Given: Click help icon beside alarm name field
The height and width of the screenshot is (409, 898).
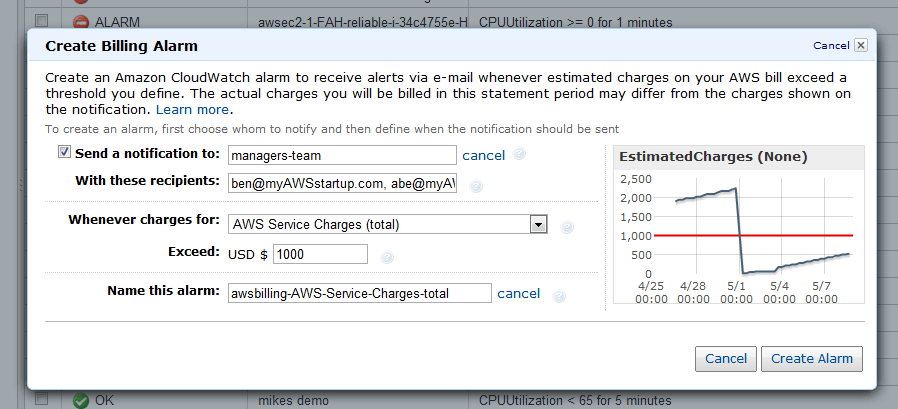Looking at the screenshot, I should click(x=559, y=296).
